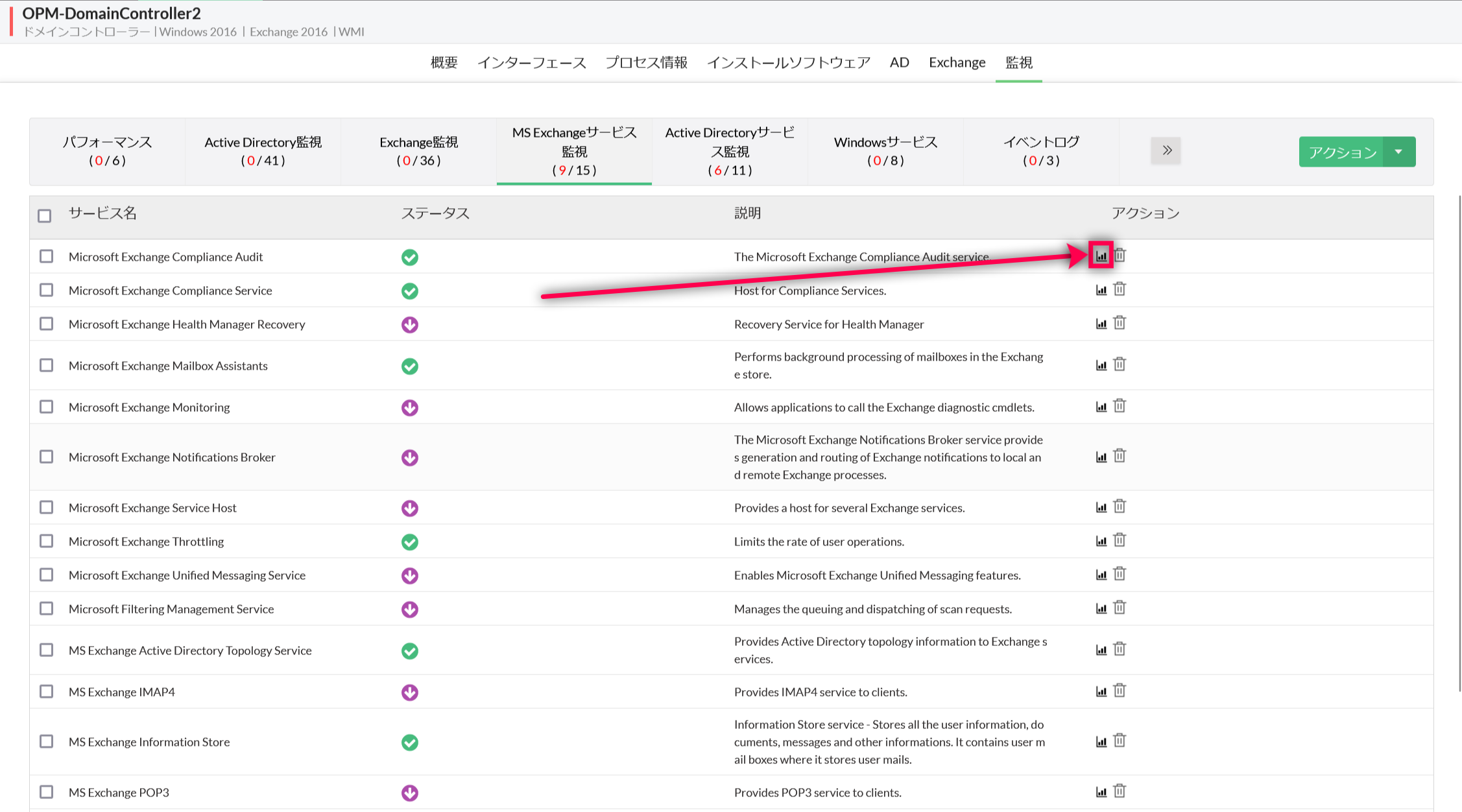This screenshot has height=812, width=1462.
Task: Select all services with header checkbox
Action: click(x=45, y=215)
